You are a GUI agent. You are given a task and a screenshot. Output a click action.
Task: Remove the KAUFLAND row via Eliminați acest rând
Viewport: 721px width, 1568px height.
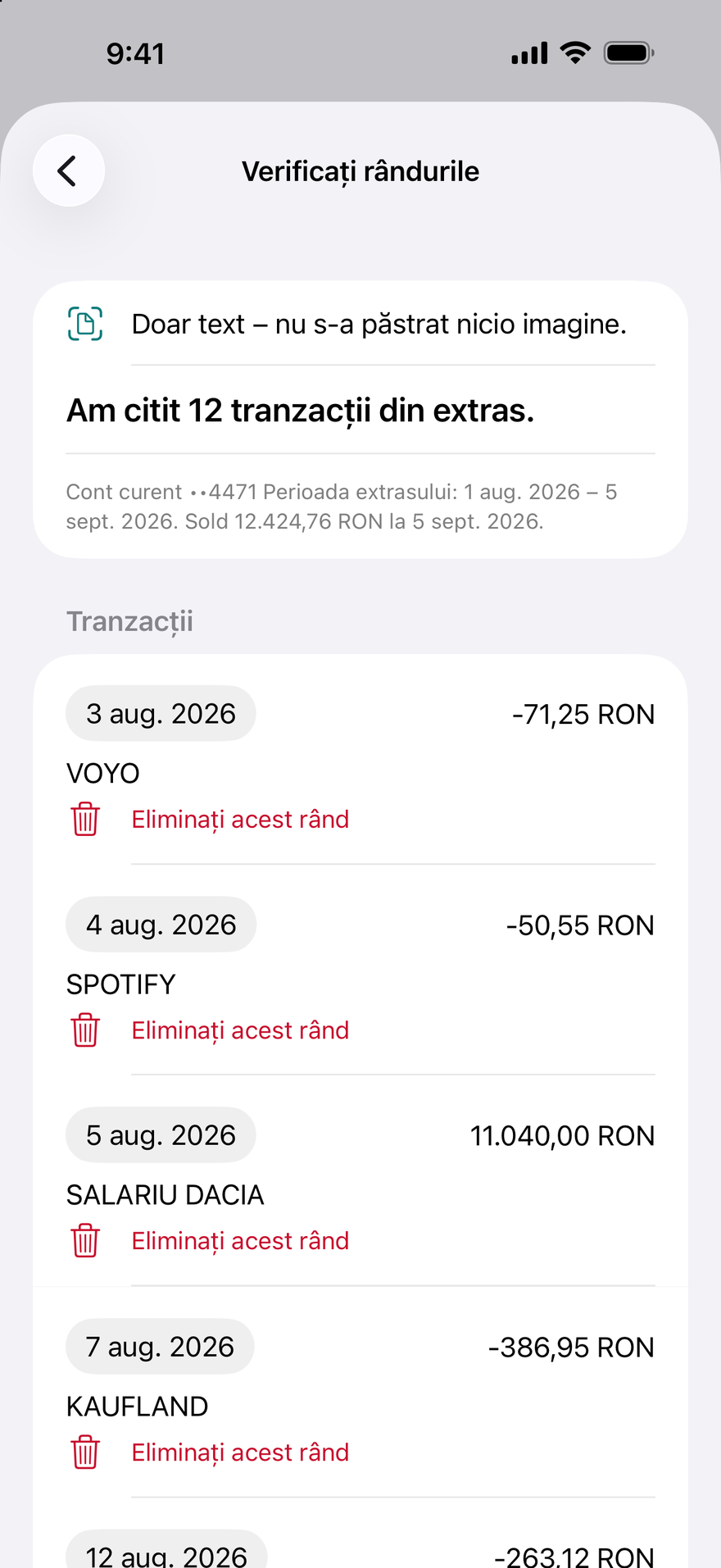(x=241, y=1452)
